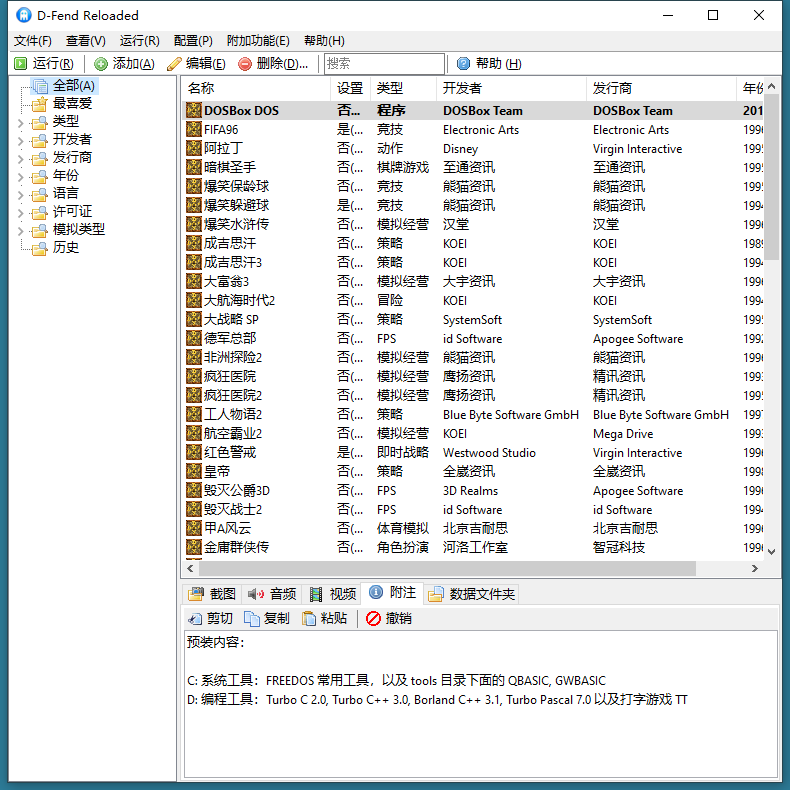
Task: Click the Paste (粘贴) notes icon
Action: pos(309,619)
